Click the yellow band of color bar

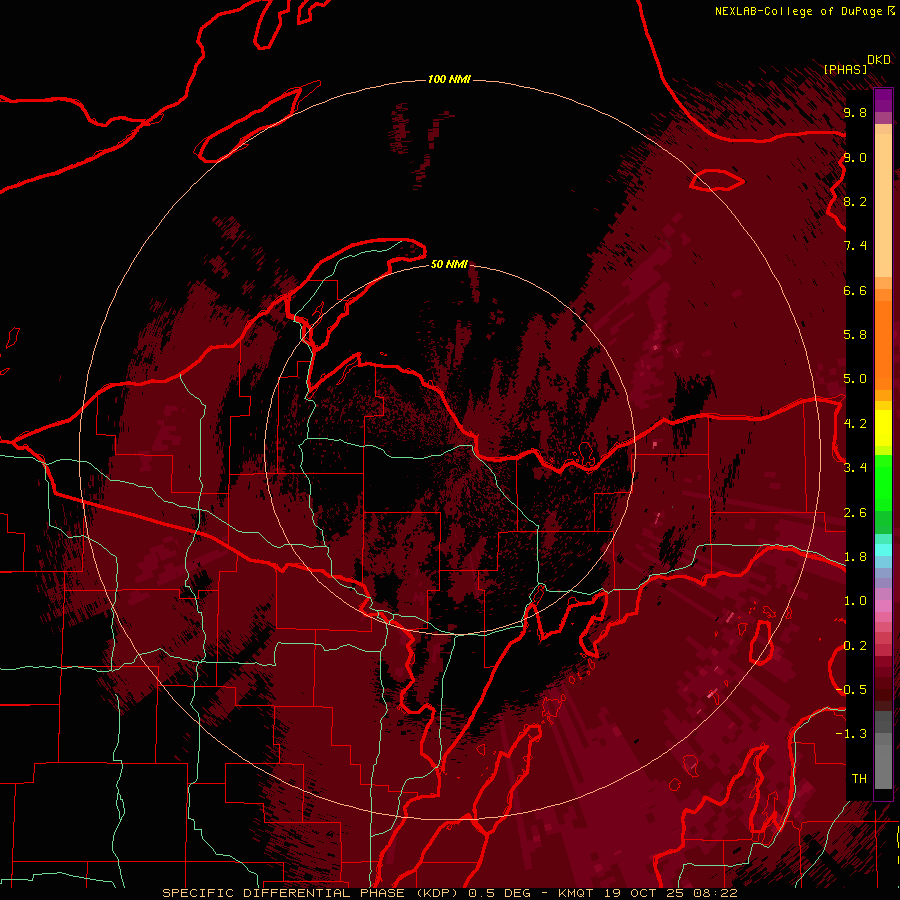tap(883, 428)
